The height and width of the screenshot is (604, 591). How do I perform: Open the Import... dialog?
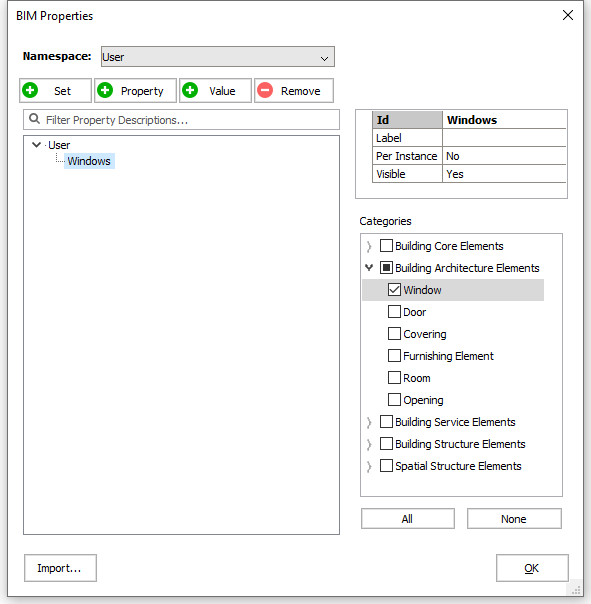[x=60, y=568]
